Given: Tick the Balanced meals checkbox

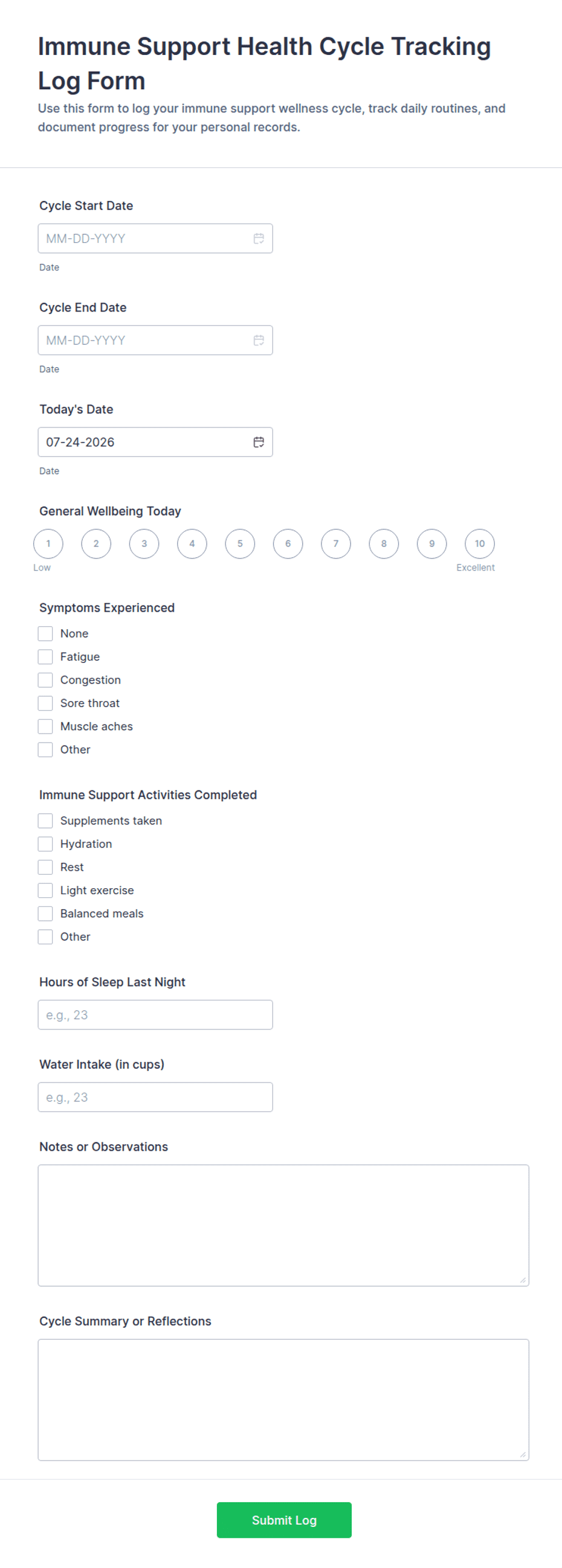Looking at the screenshot, I should [x=45, y=913].
